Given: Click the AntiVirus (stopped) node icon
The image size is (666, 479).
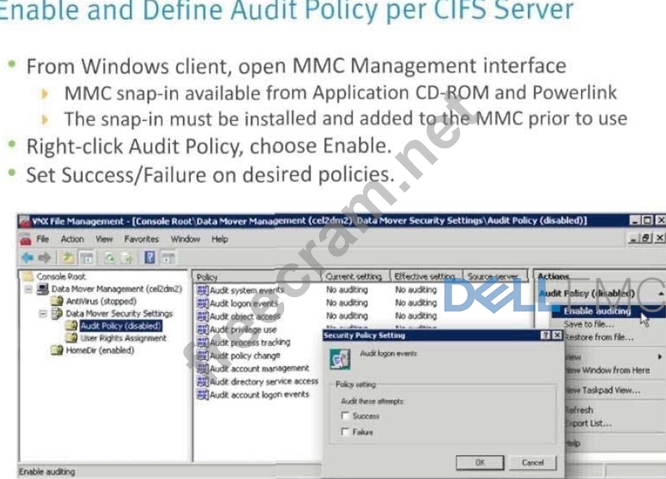Looking at the screenshot, I should (57, 301).
